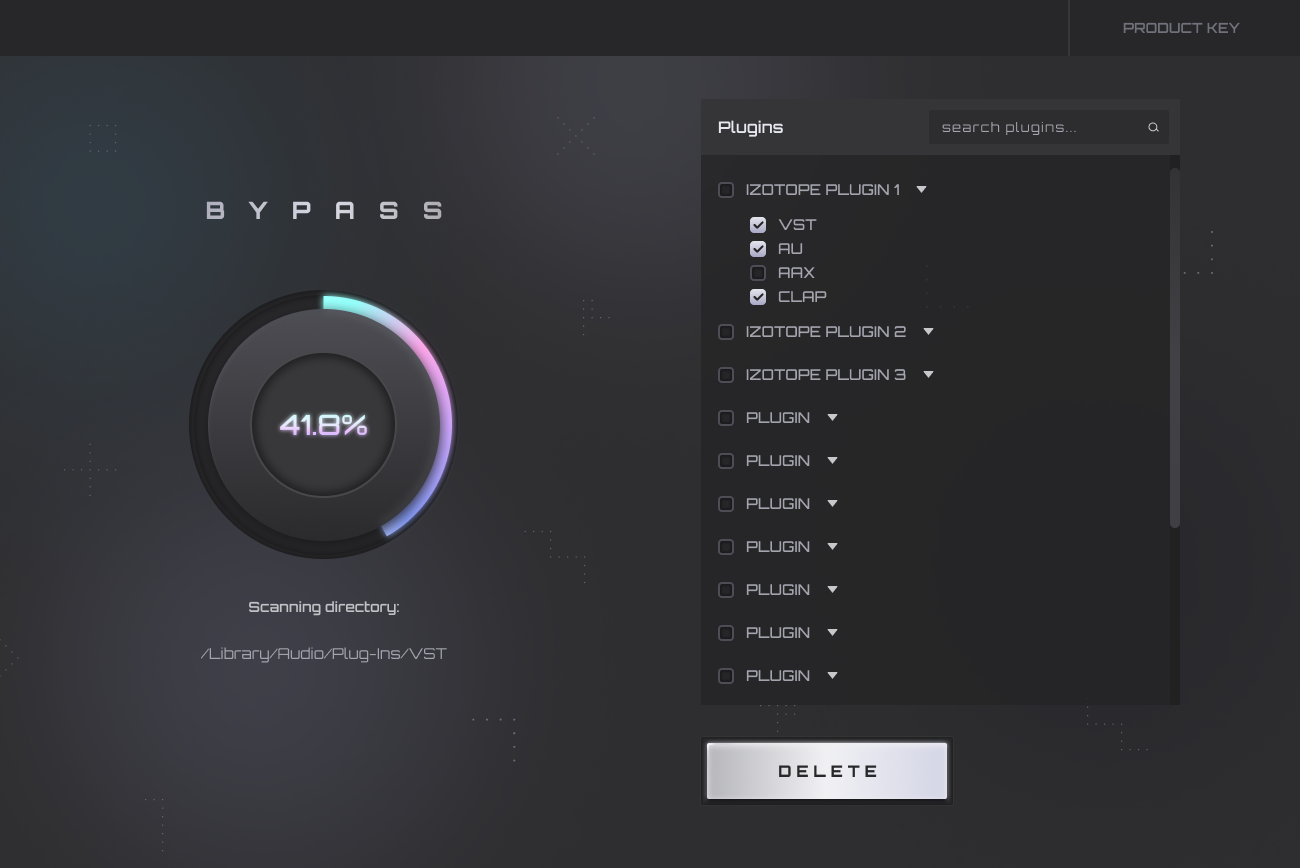
Task: Click the search magnifier icon
Action: 1152,127
